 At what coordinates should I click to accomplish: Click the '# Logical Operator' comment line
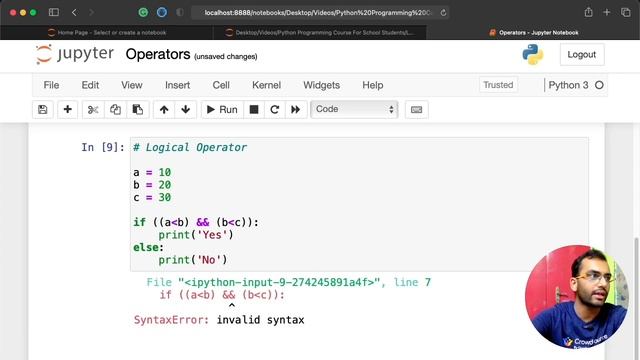tap(190, 147)
